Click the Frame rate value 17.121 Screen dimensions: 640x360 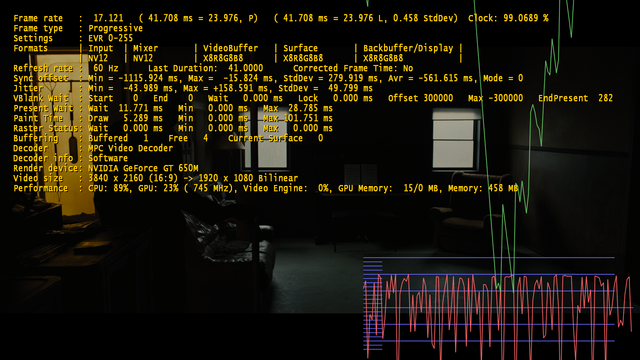point(108,18)
